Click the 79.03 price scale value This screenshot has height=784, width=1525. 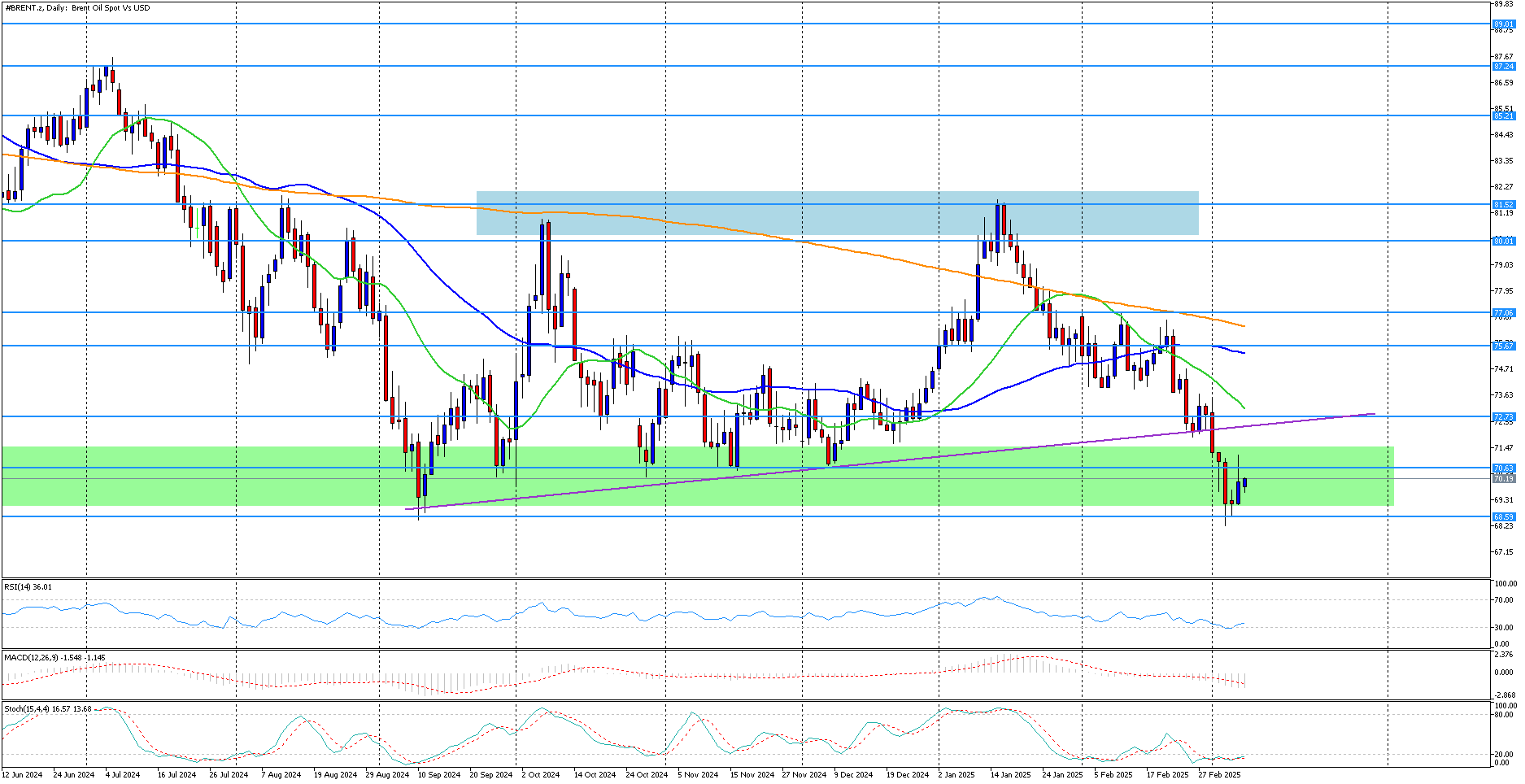tap(1504, 264)
